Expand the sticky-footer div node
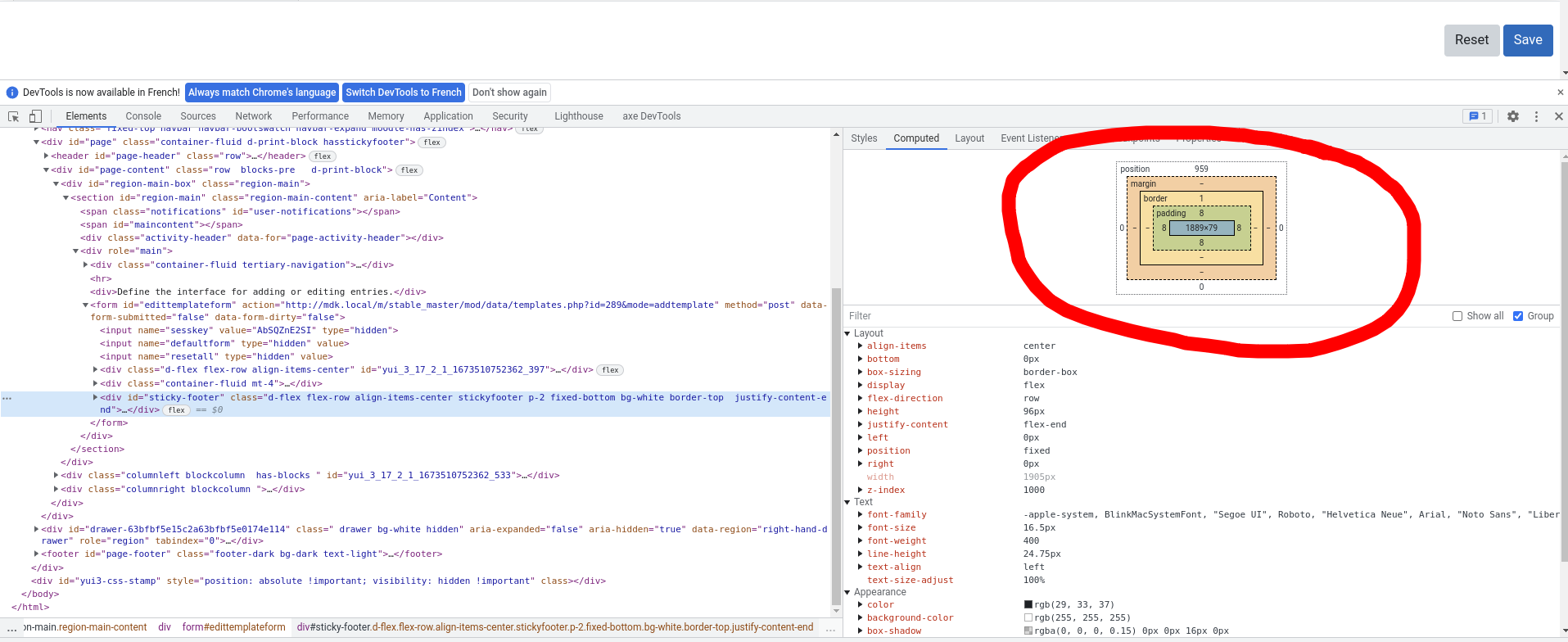Screen dimensions: 1568x642 [96, 397]
